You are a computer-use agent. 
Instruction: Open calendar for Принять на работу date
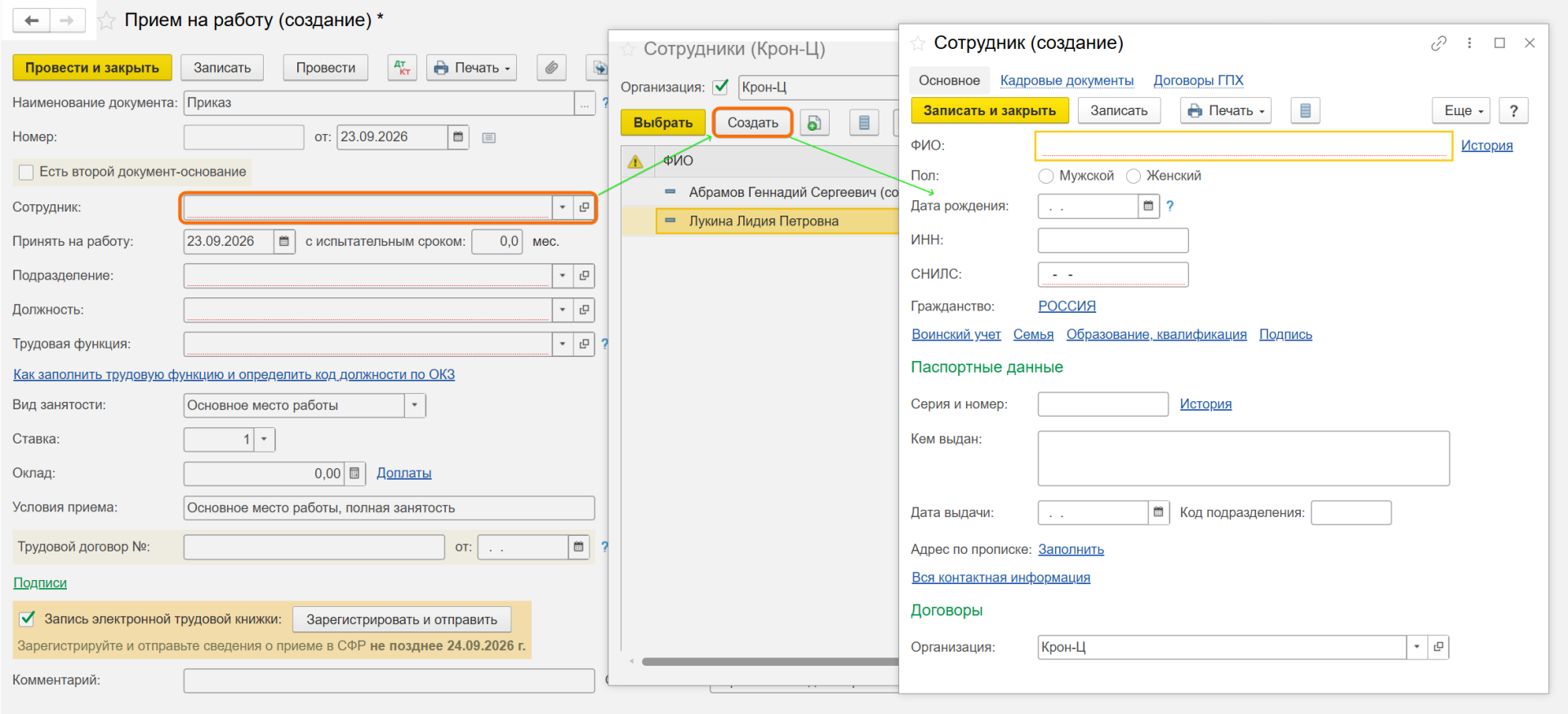click(x=284, y=242)
